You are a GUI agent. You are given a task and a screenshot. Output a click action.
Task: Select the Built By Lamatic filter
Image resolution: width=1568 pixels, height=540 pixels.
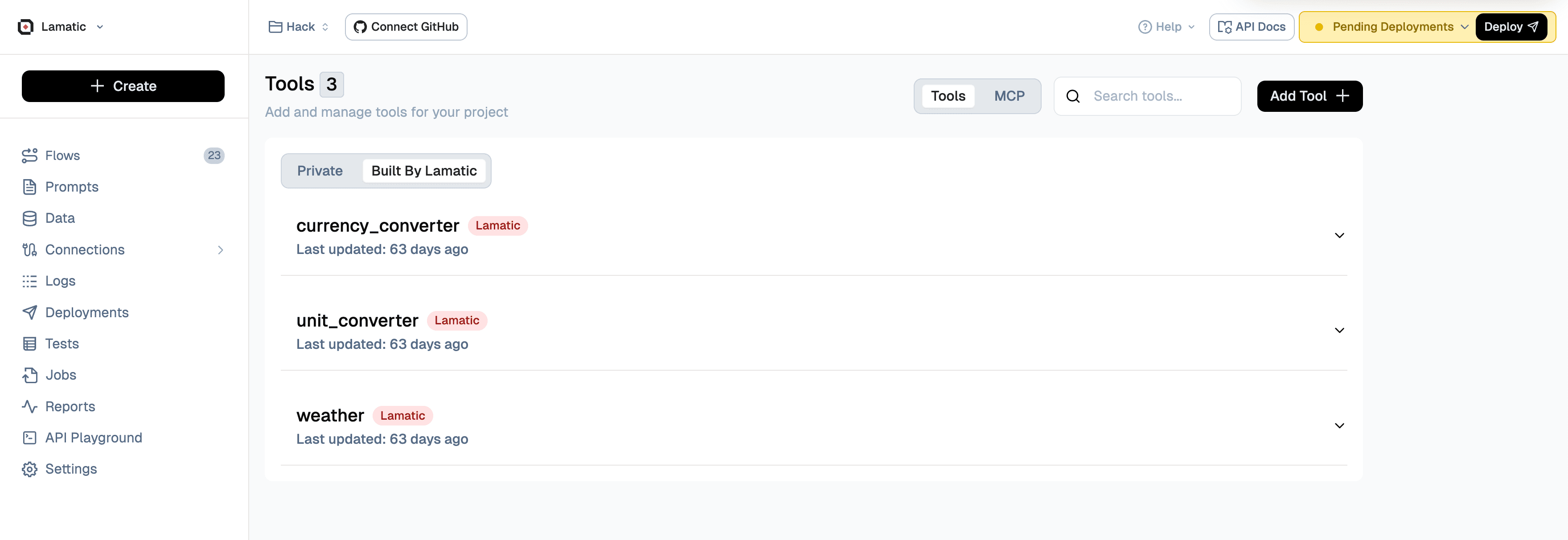(x=424, y=171)
